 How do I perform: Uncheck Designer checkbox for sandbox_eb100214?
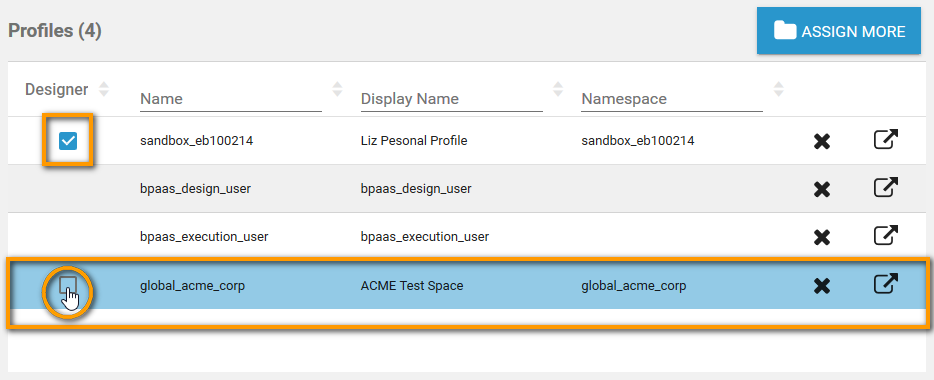pos(68,141)
